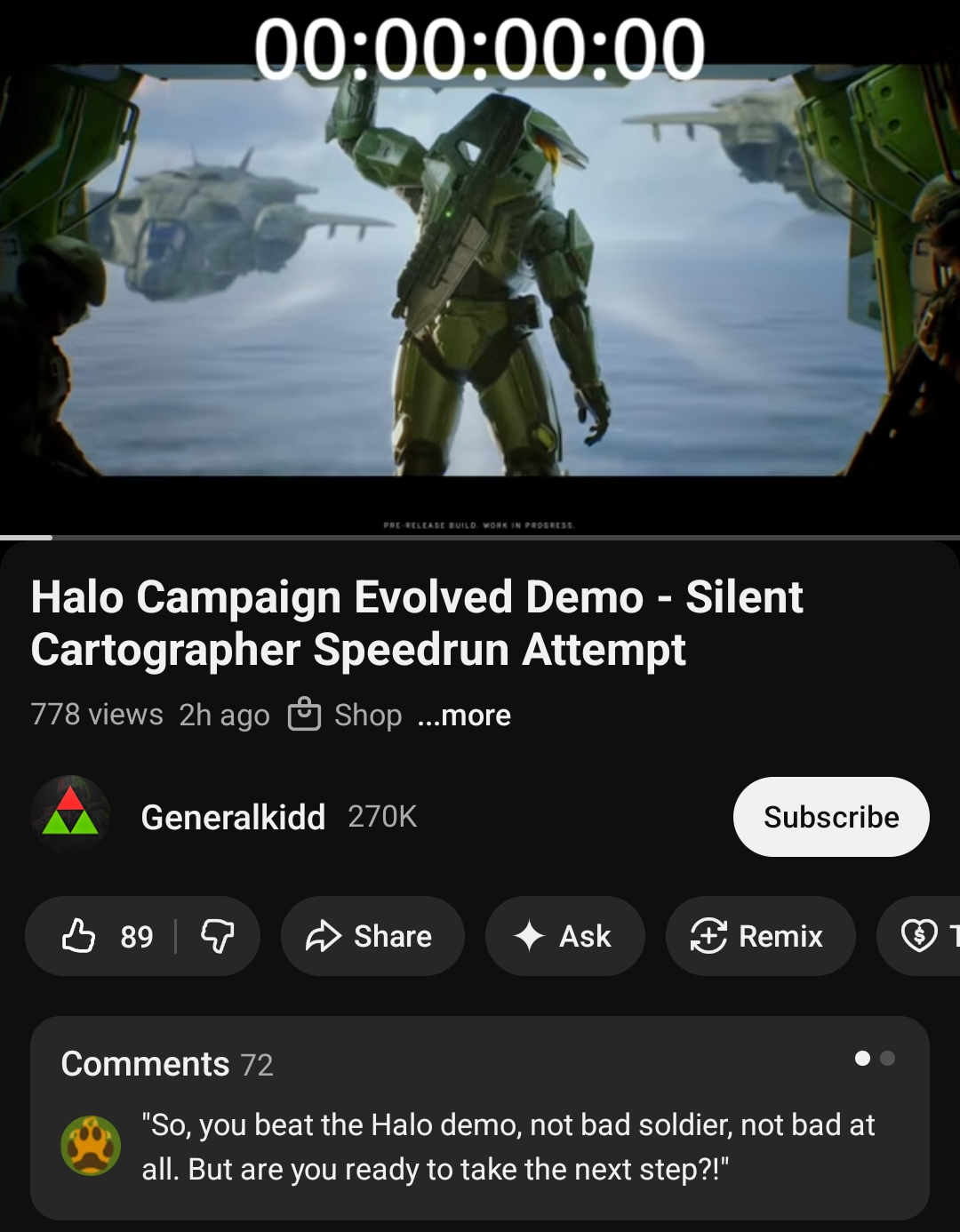Like the video with thumbs up icon
Viewport: 960px width, 1232px height.
(x=79, y=936)
